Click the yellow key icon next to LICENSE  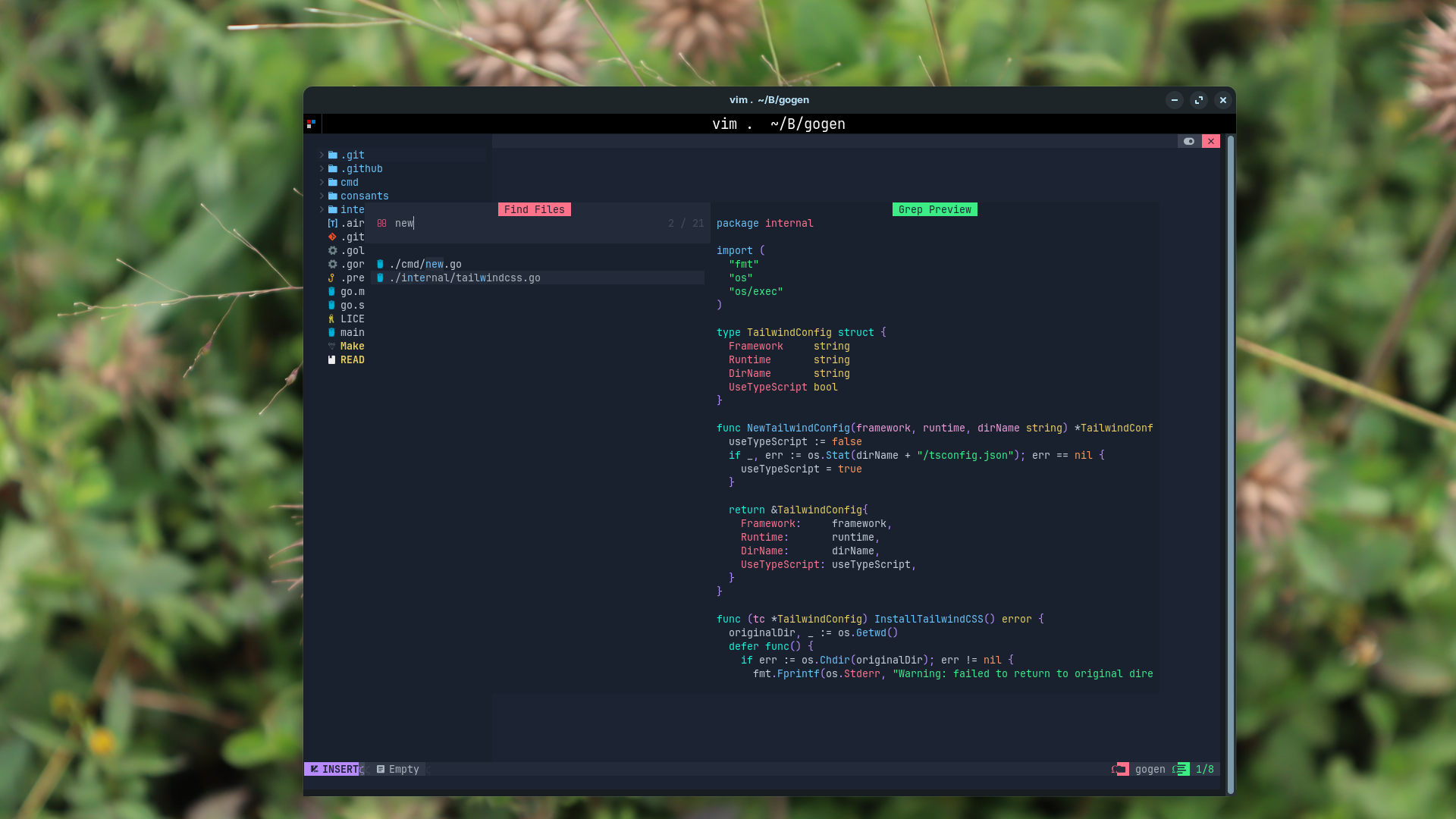pos(331,318)
